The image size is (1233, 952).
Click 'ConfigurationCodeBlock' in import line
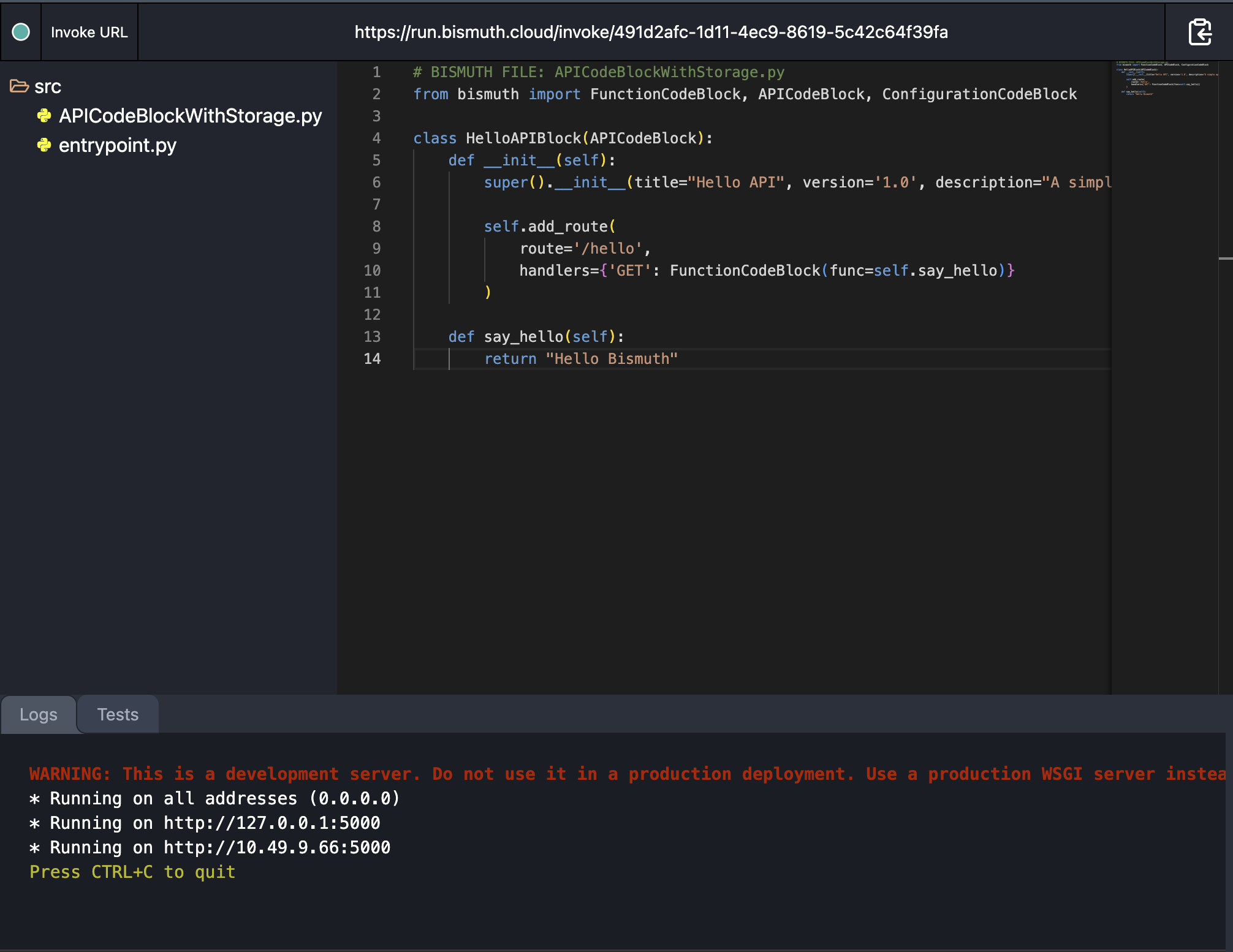point(979,94)
